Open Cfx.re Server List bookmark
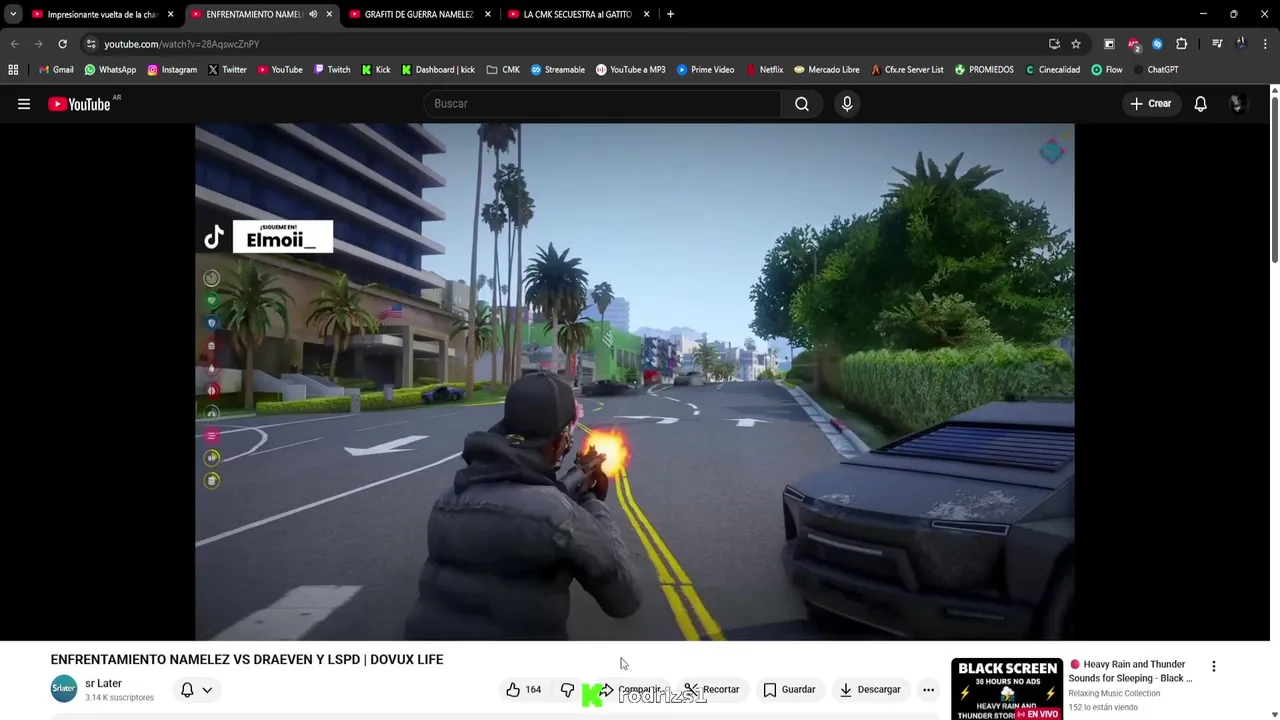 [907, 70]
